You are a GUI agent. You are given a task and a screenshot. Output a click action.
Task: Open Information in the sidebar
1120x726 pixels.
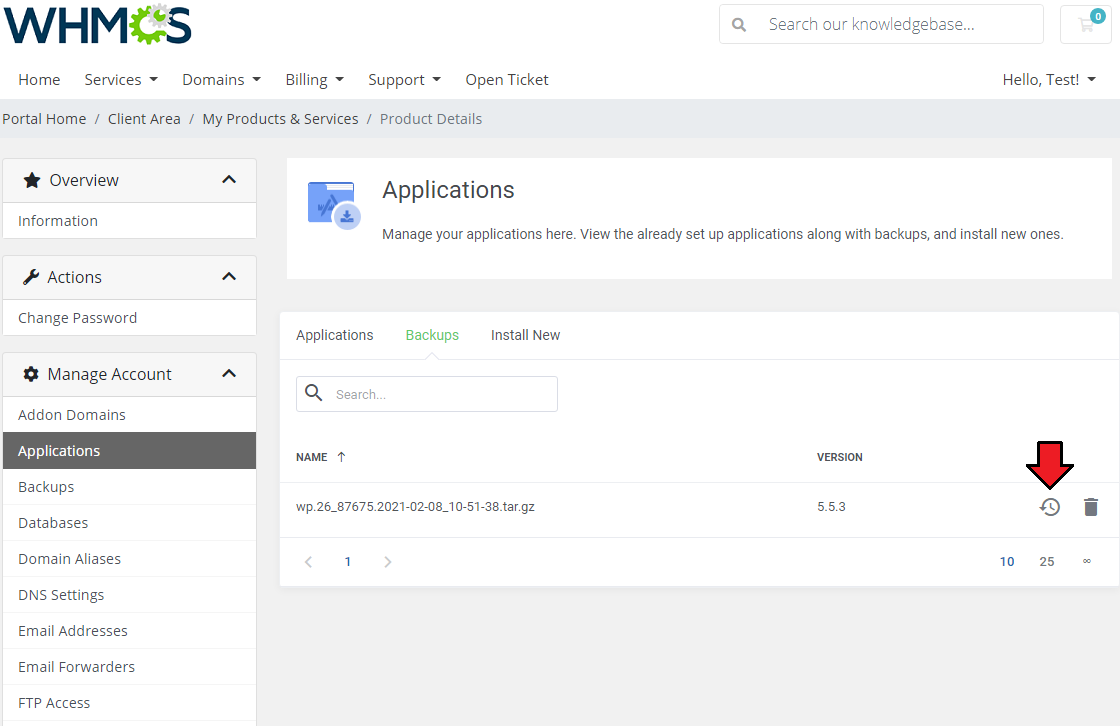pos(129,221)
